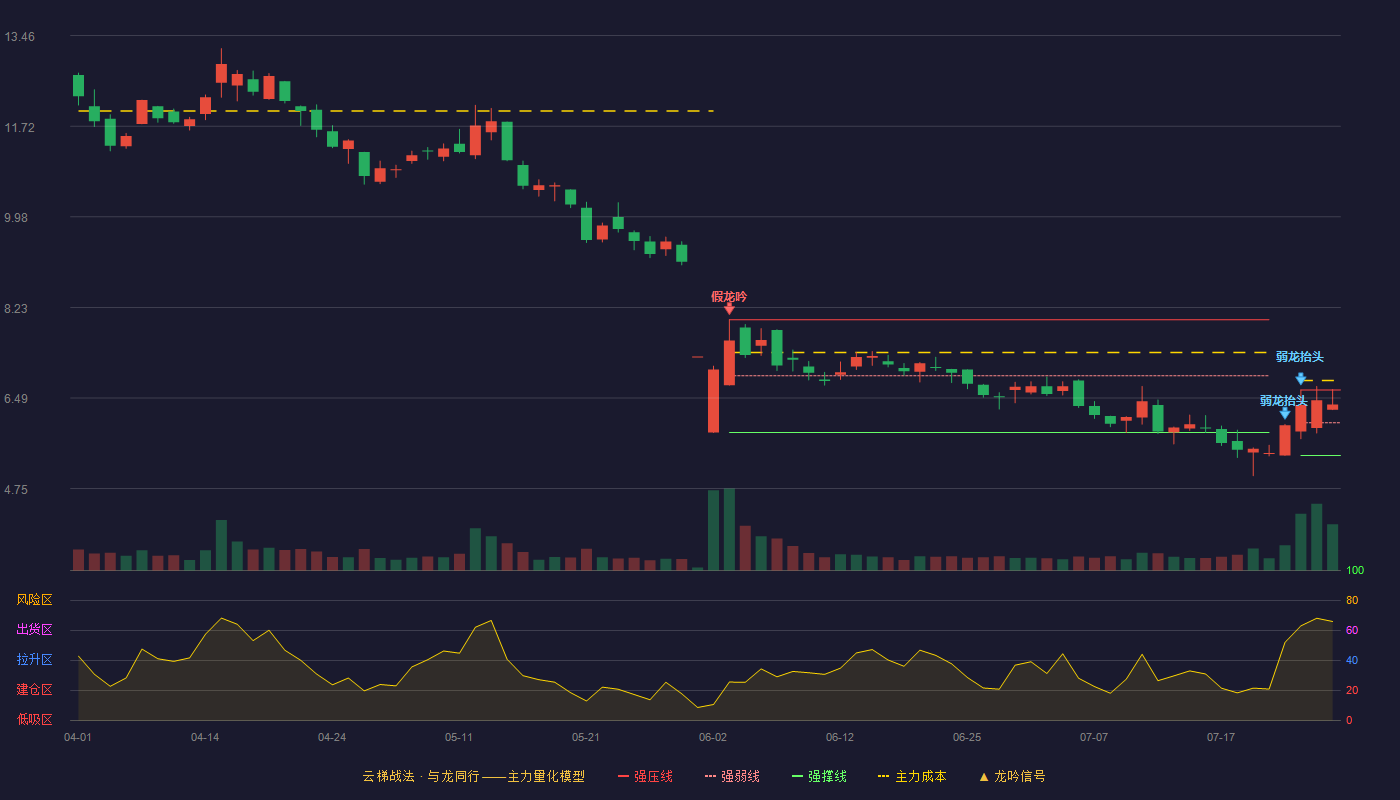Image resolution: width=1400 pixels, height=800 pixels.
Task: Toggle the 强压线 legend item
Action: [x=645, y=776]
